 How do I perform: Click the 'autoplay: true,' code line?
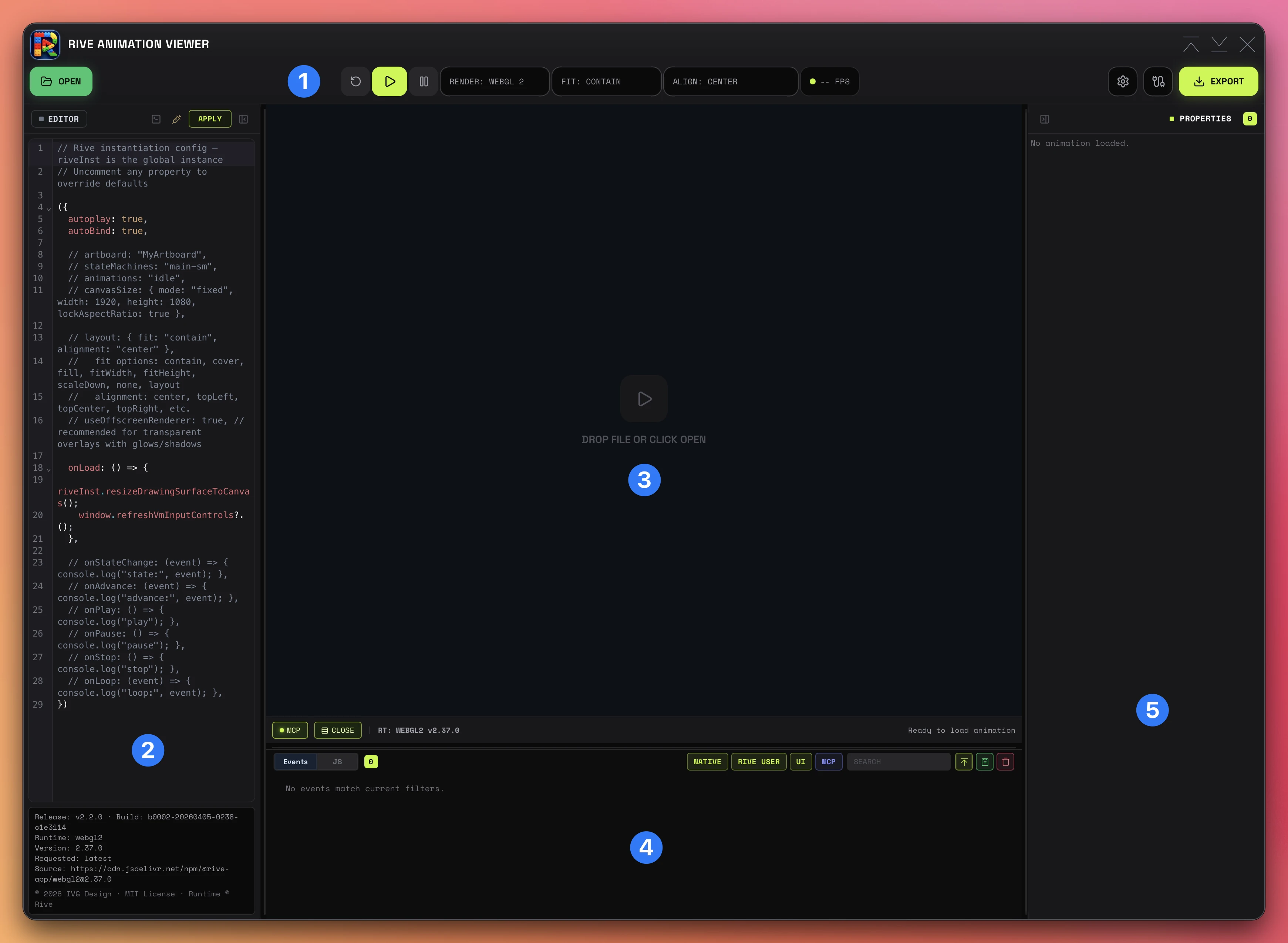click(108, 219)
